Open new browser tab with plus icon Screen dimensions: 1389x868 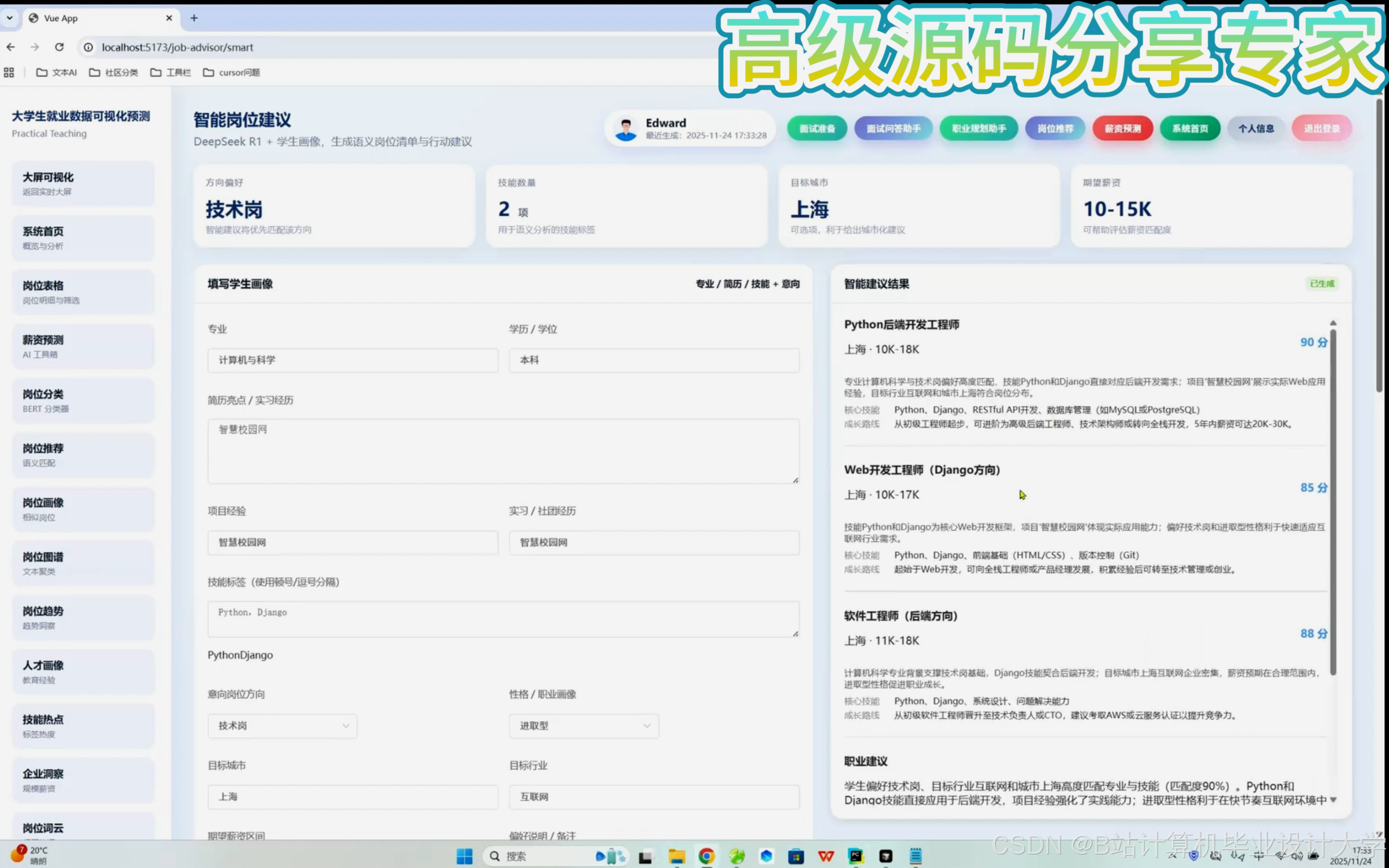click(194, 18)
